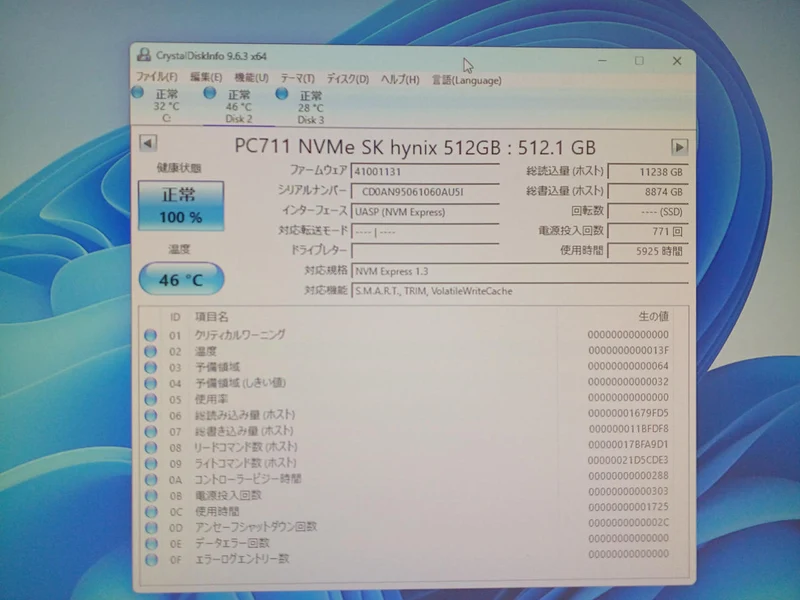Open the ディスク(D) menu
This screenshot has height=600, width=800.
click(x=348, y=79)
